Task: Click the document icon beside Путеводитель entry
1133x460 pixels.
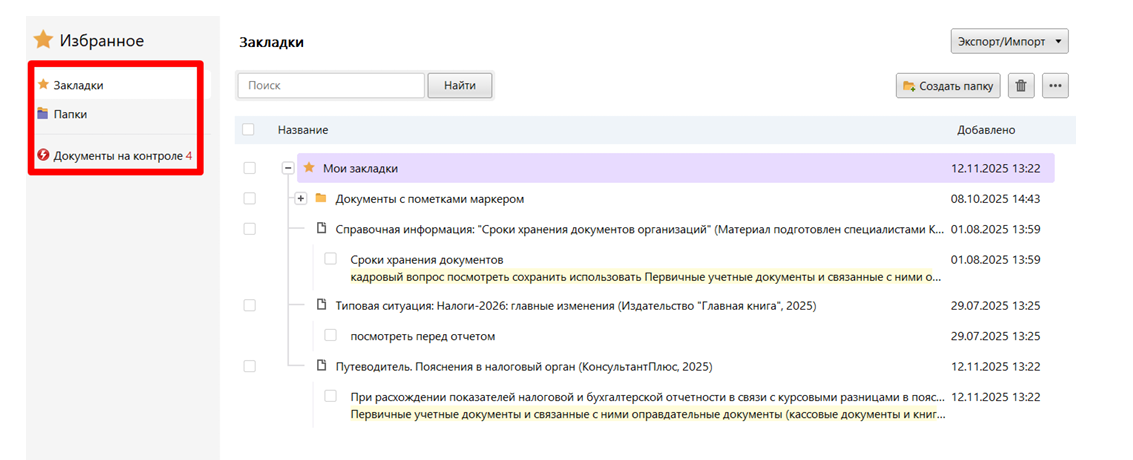Action: click(x=321, y=366)
